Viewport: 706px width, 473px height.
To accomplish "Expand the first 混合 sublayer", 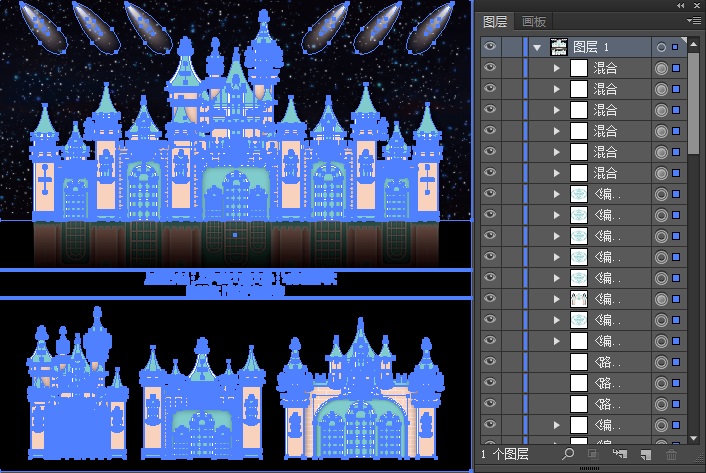I will click(557, 68).
